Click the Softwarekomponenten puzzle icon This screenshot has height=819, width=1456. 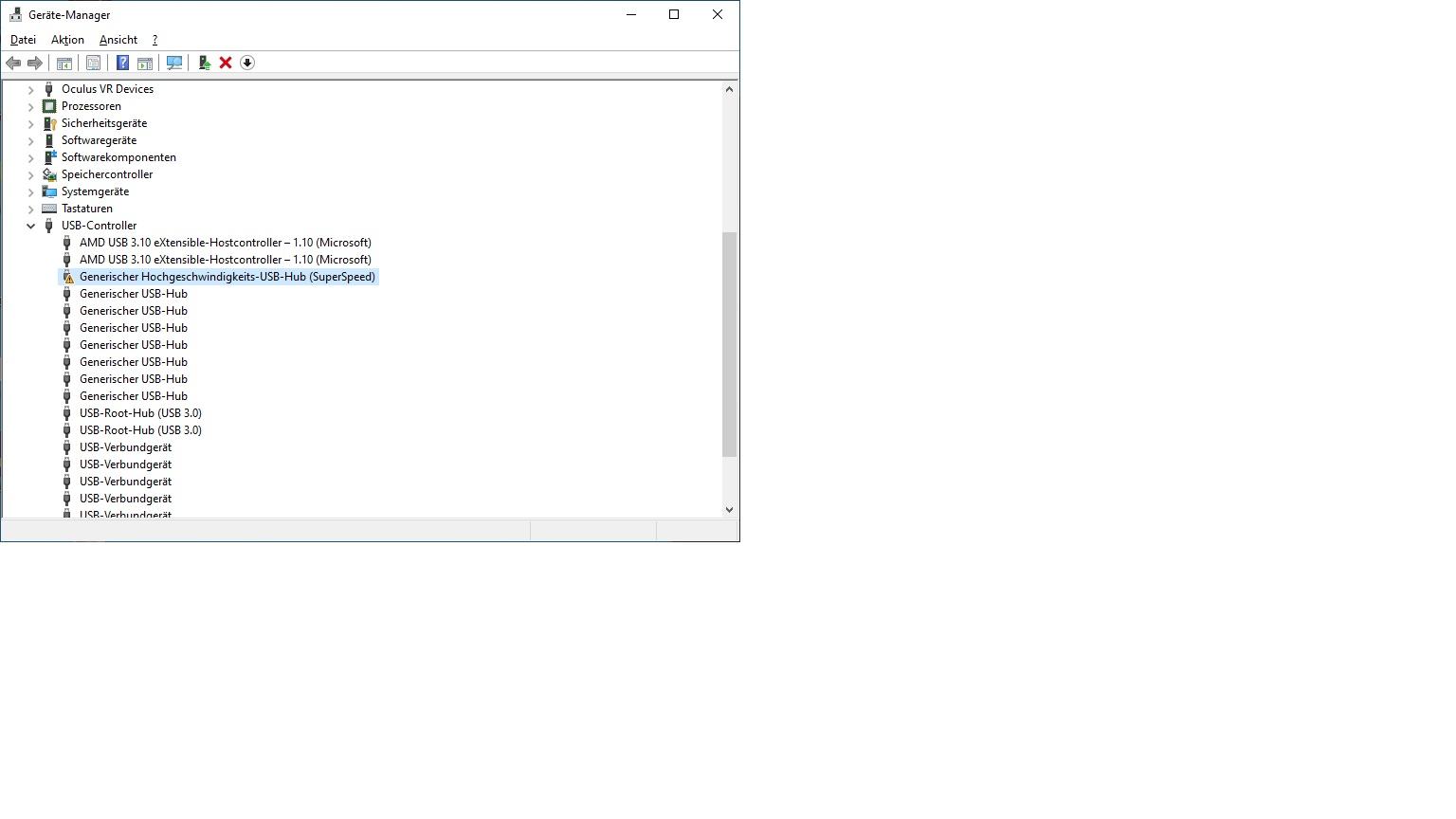(x=49, y=157)
